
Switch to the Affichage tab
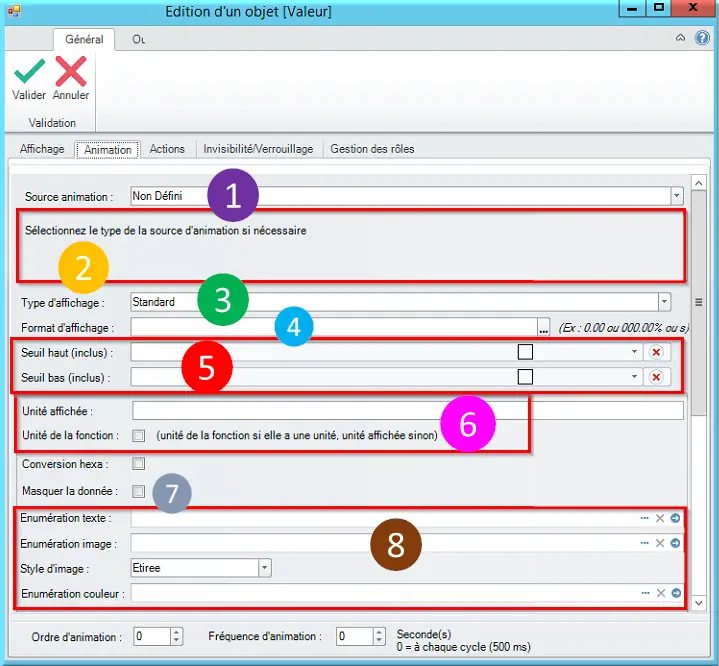[x=42, y=149]
